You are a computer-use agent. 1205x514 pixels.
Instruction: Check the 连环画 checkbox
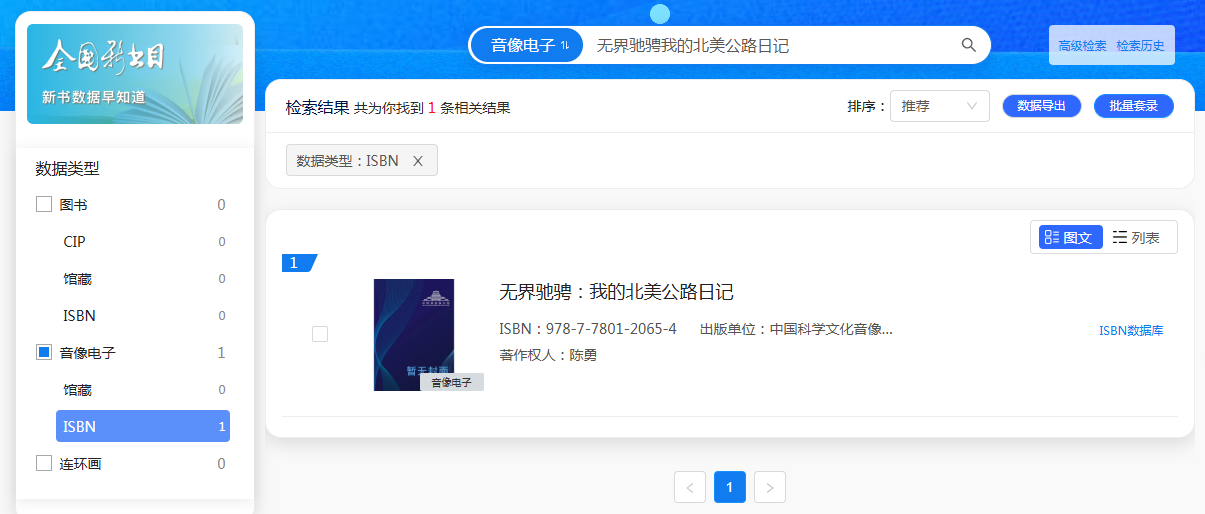tap(44, 464)
